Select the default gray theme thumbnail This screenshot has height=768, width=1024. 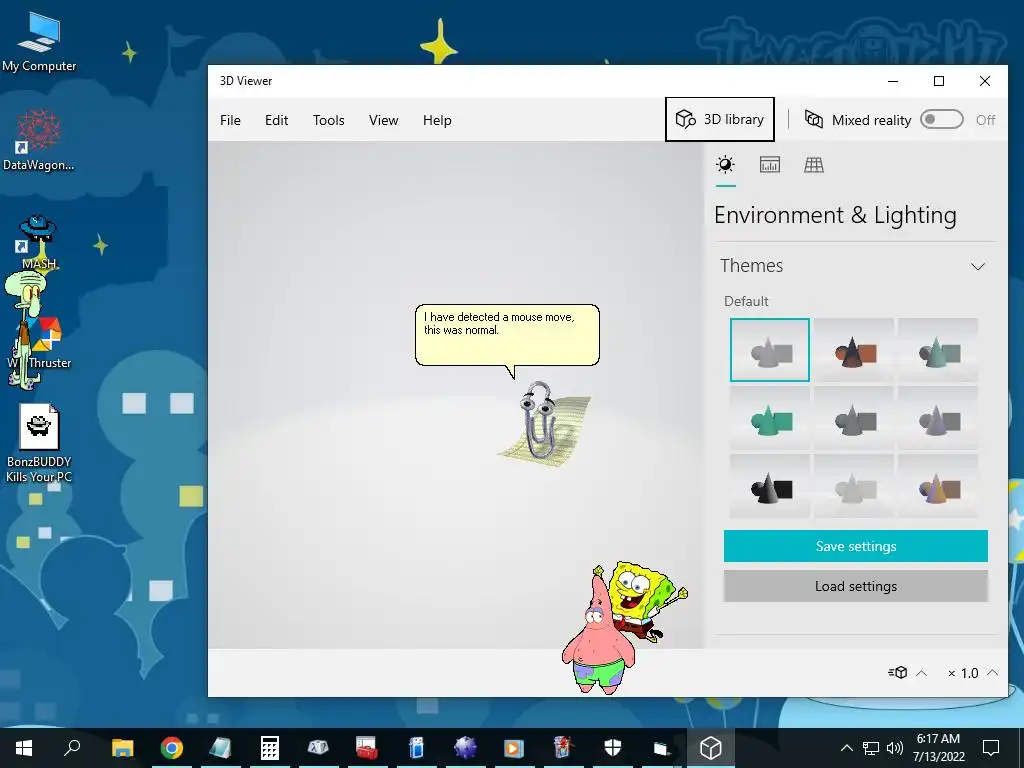pos(770,350)
